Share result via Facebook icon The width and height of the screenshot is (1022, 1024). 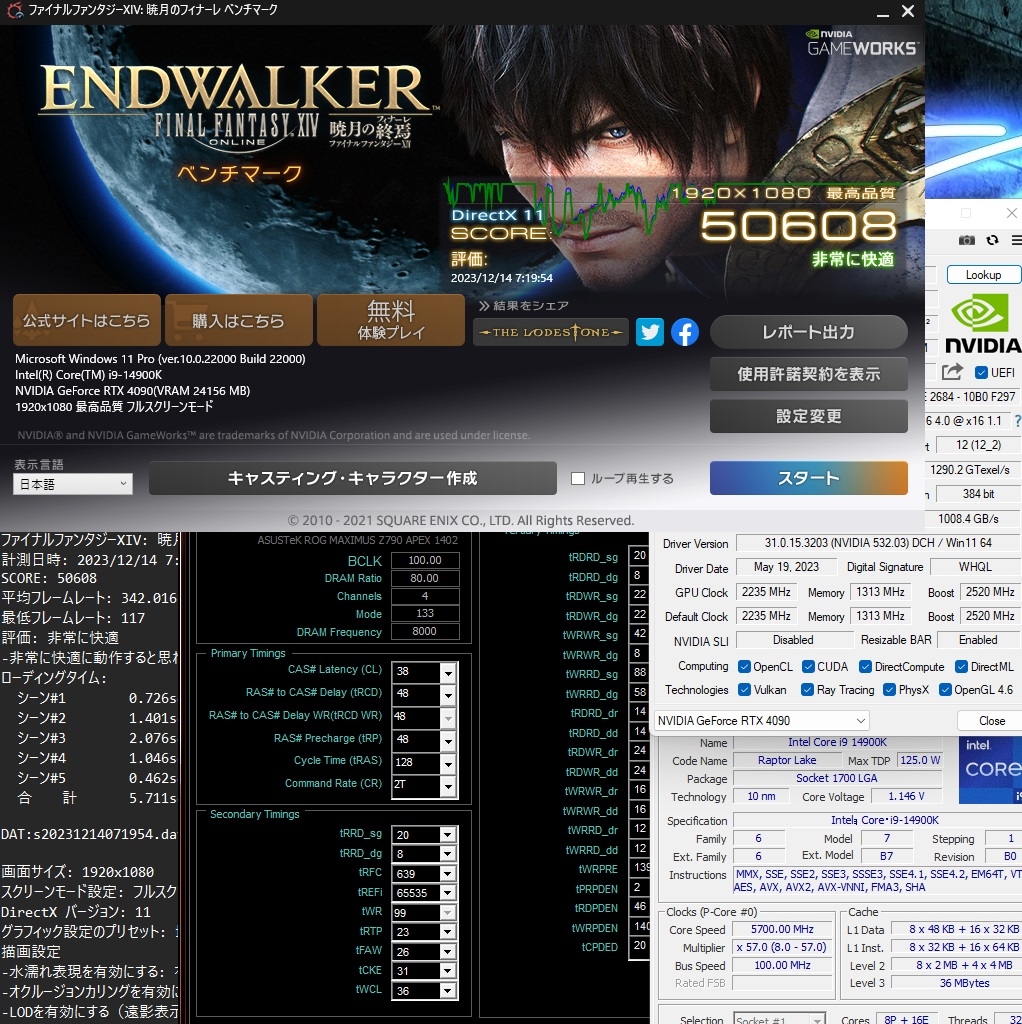click(684, 332)
